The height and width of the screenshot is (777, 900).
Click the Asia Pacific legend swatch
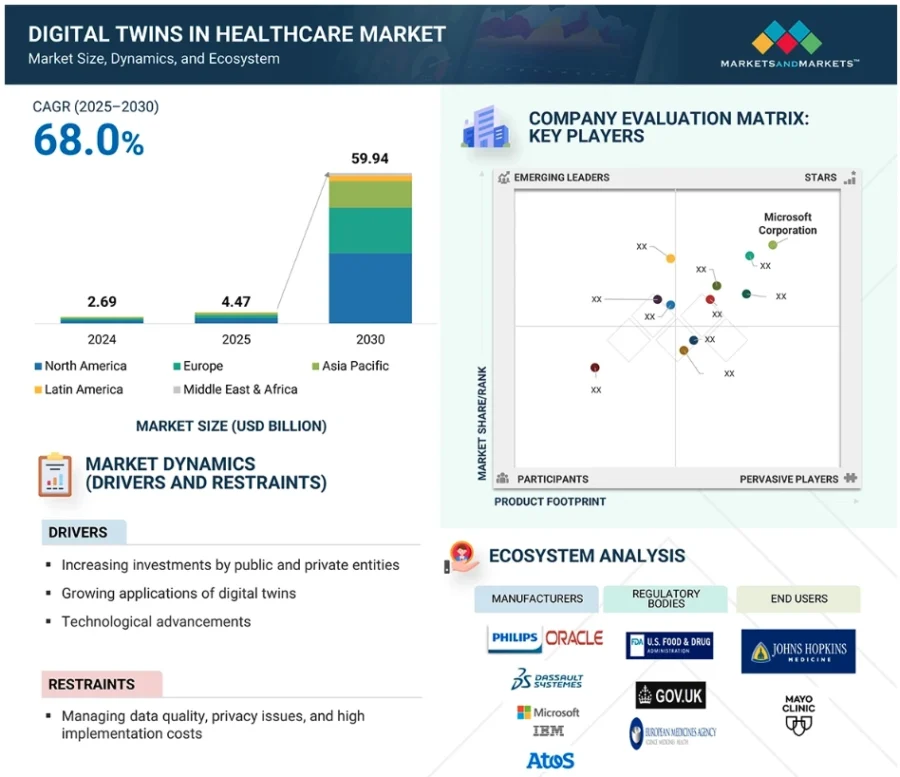pyautogui.click(x=315, y=366)
